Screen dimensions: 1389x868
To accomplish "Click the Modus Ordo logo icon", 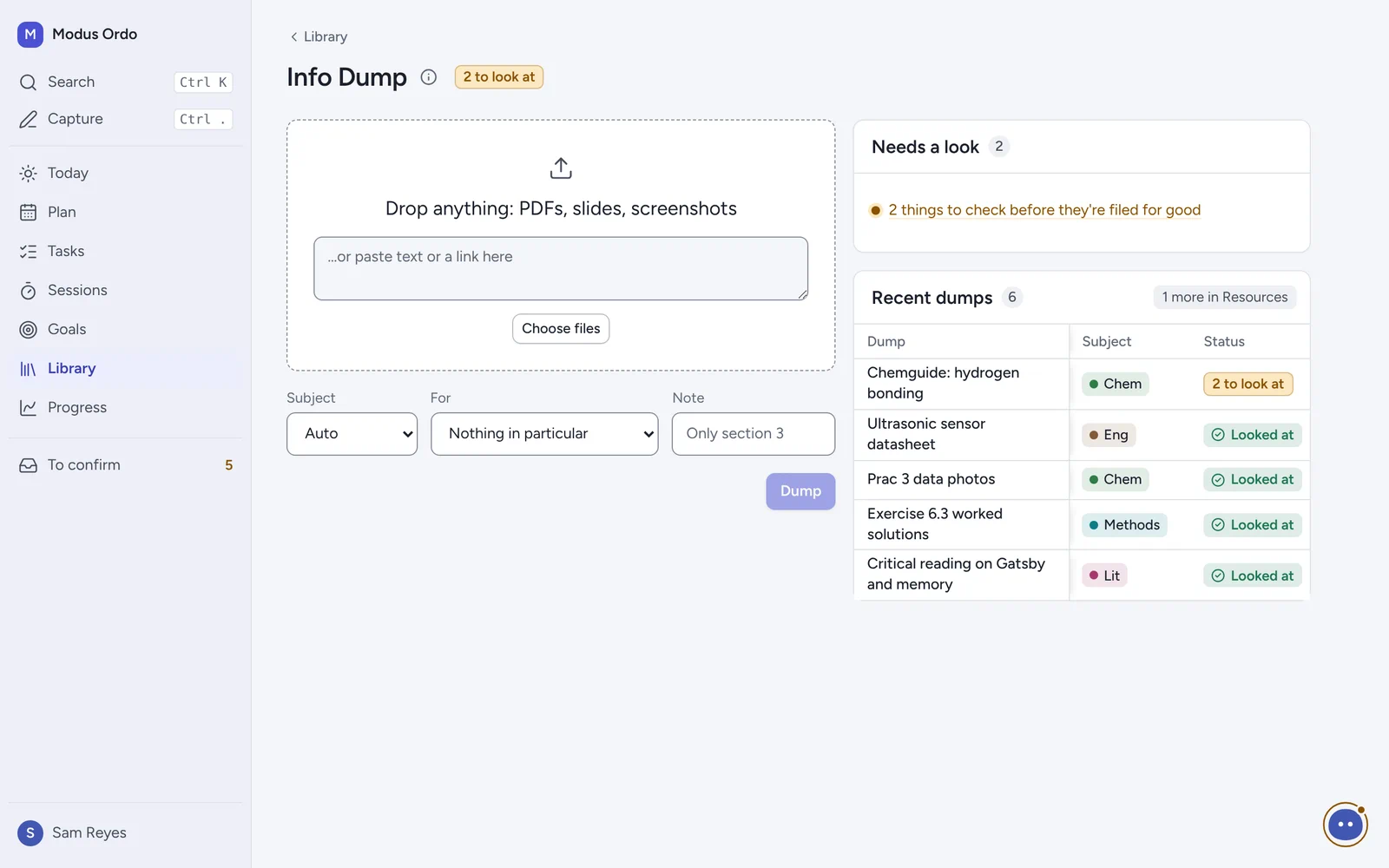I will click(30, 35).
